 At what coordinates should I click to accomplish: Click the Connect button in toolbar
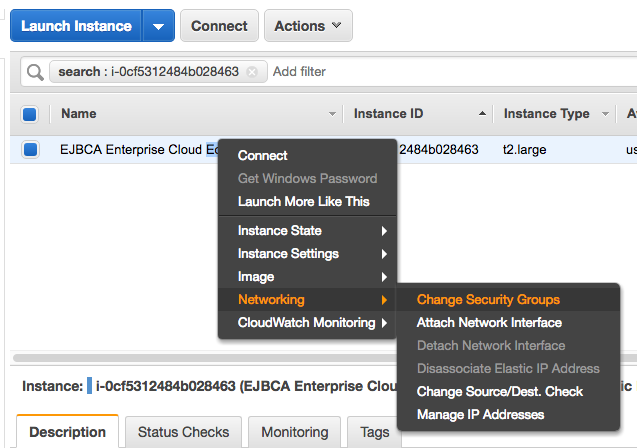[x=219, y=26]
